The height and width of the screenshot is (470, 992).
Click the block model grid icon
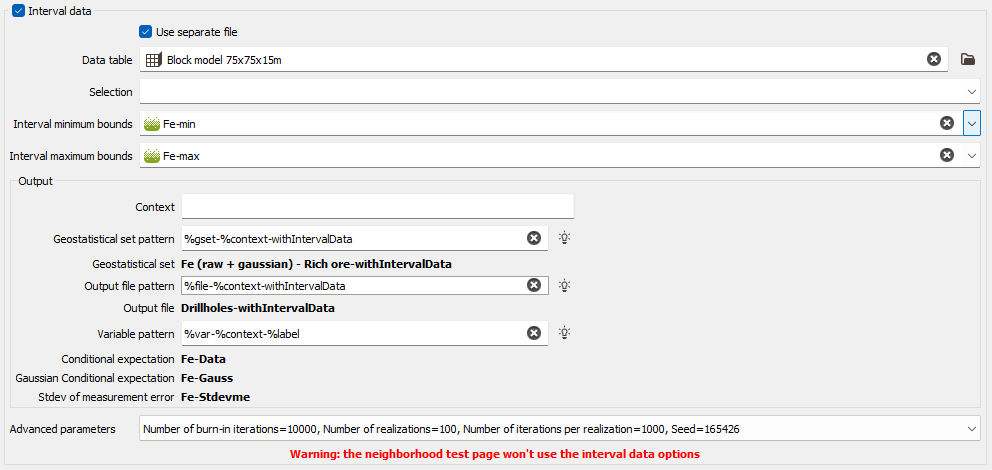pos(154,60)
